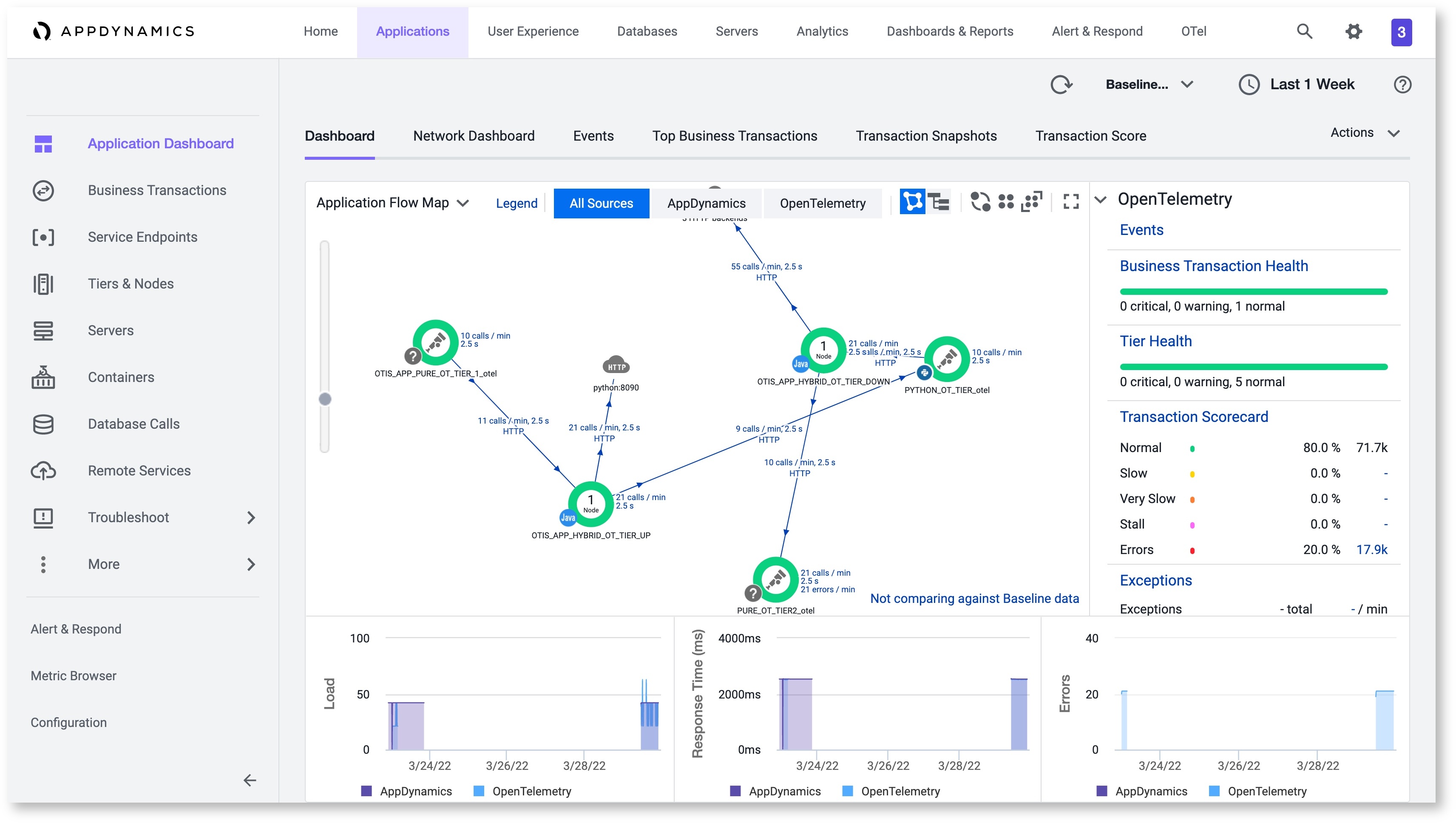1456x823 pixels.
Task: Click the refresh icon beside Baseline
Action: pos(1061,85)
